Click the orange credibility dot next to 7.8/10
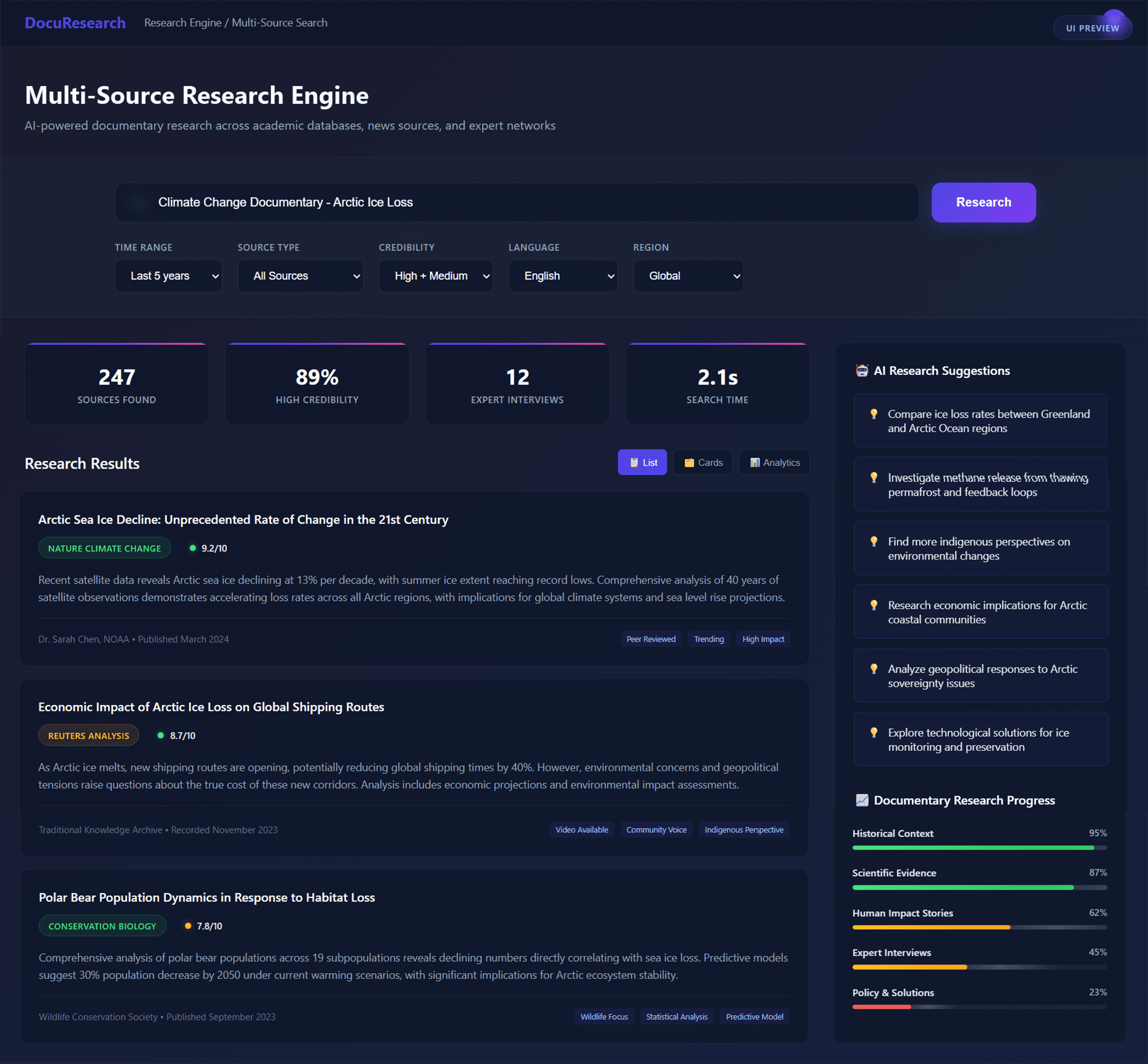 click(187, 926)
